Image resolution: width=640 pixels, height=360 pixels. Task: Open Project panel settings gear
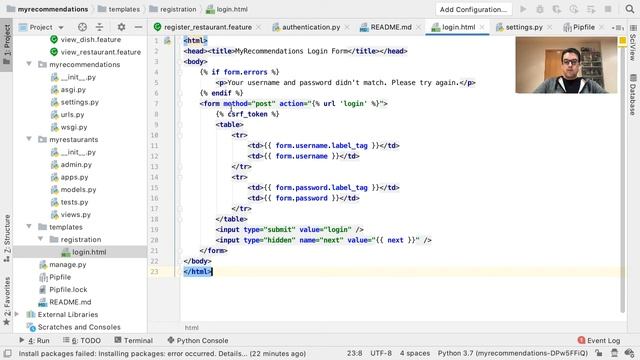(121, 27)
